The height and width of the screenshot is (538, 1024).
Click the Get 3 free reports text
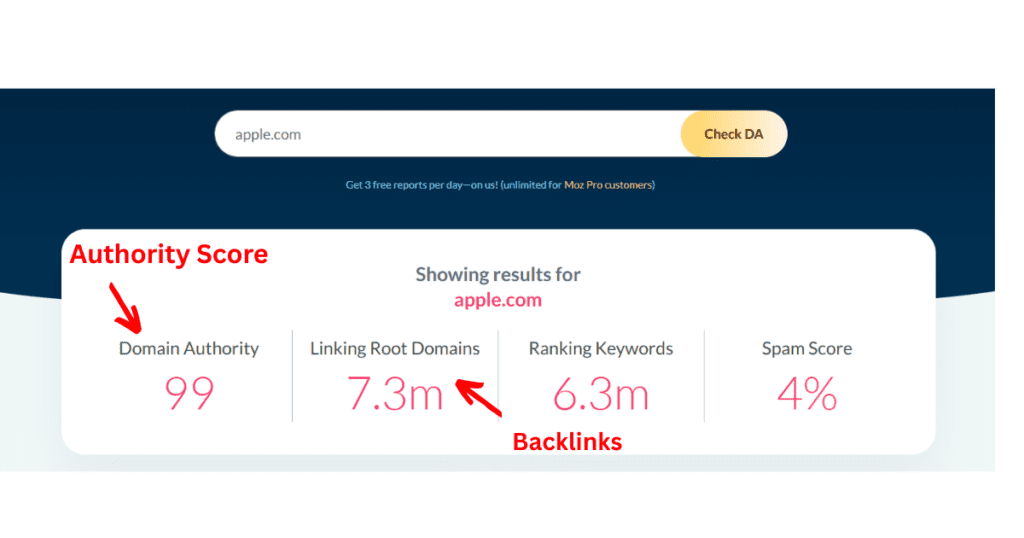coord(500,185)
